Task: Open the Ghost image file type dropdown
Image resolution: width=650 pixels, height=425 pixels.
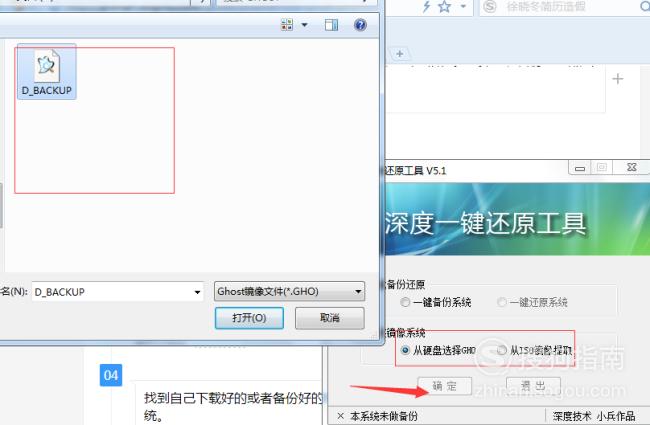Action: tap(289, 291)
